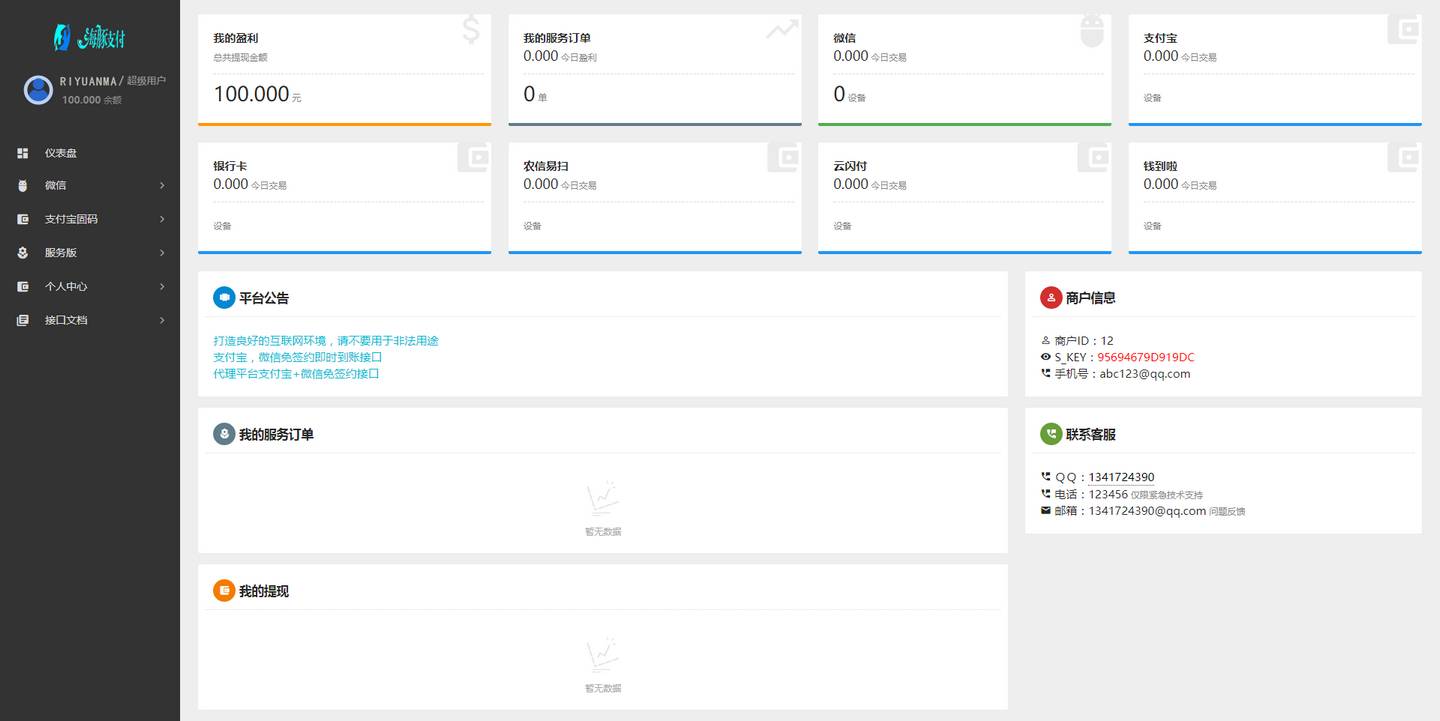
Task: Open the 个人中心 menu item
Action: coord(66,287)
